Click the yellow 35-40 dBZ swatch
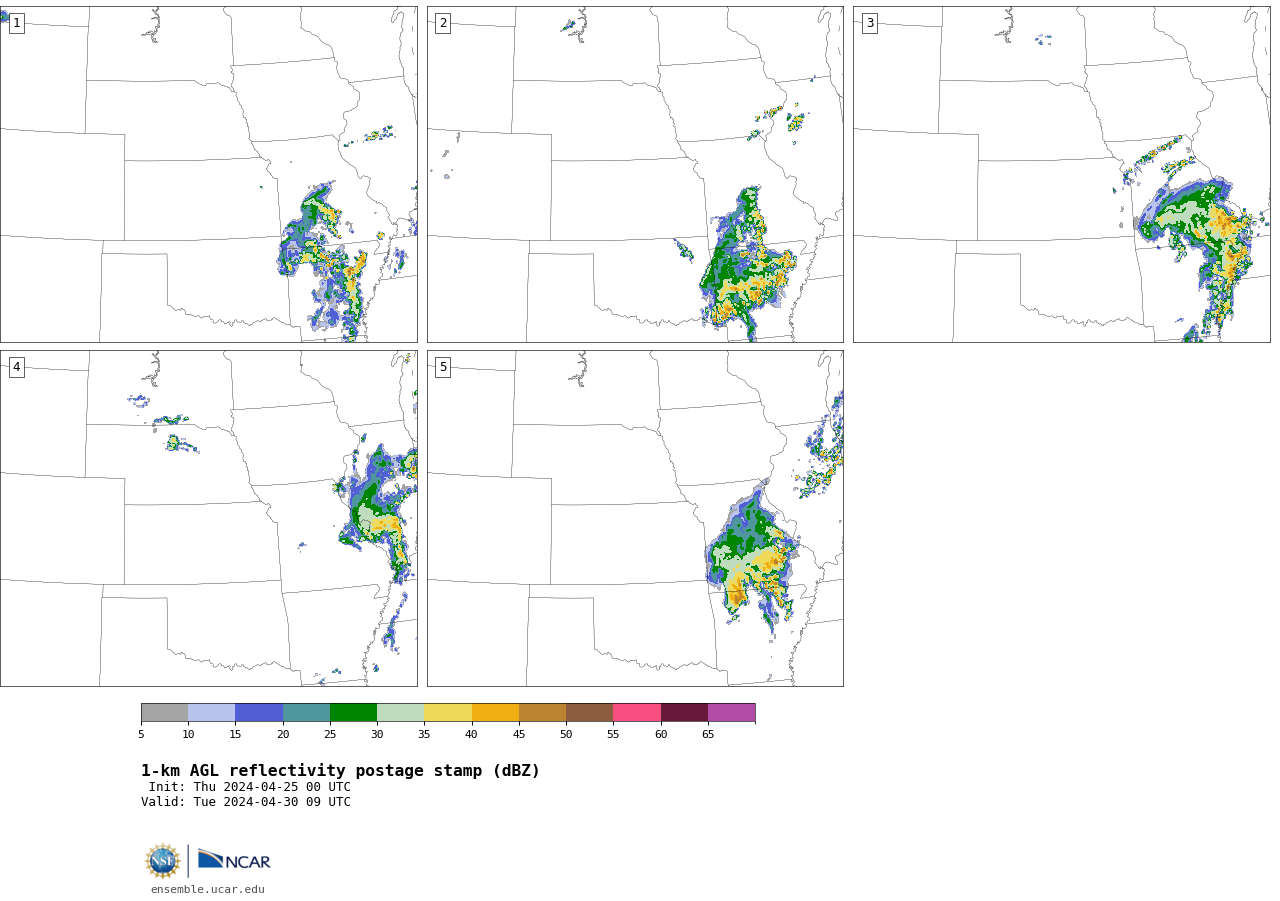This screenshot has height=901, width=1280. coord(448,713)
